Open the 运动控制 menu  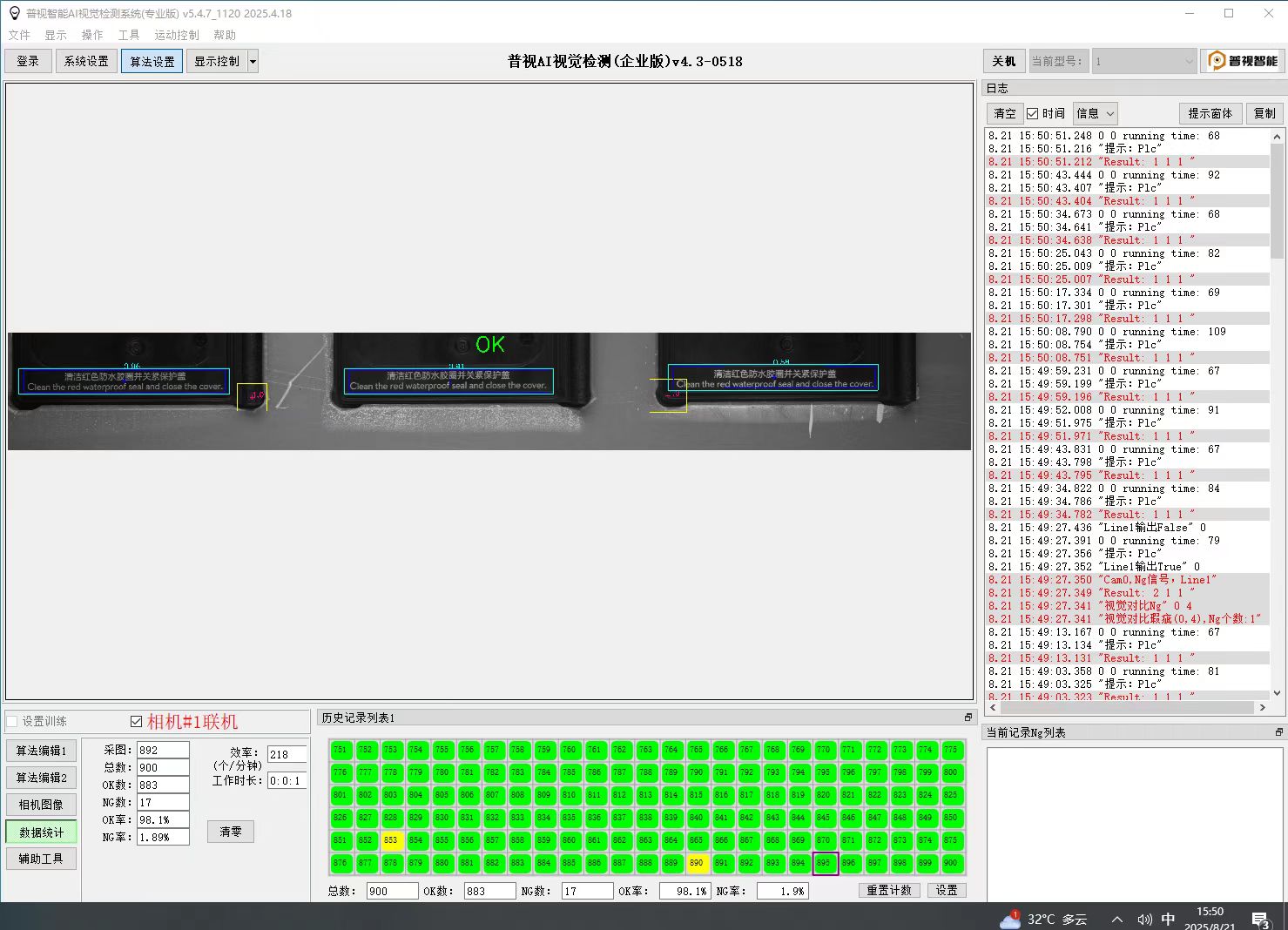[x=176, y=35]
